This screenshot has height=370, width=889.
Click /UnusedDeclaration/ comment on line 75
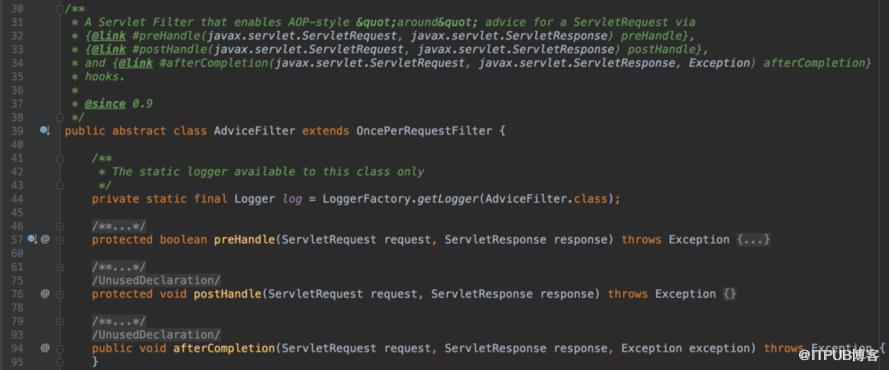[156, 280]
